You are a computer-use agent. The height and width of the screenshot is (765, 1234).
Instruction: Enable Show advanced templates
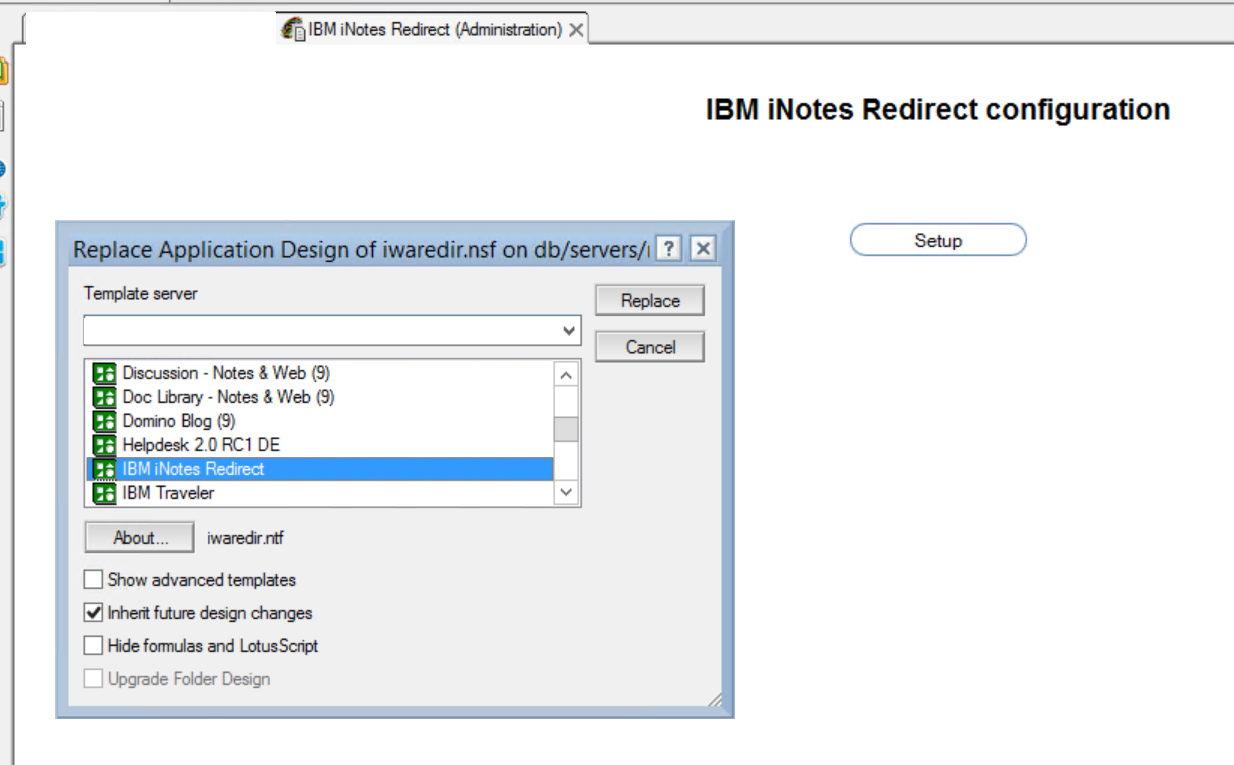pyautogui.click(x=93, y=580)
